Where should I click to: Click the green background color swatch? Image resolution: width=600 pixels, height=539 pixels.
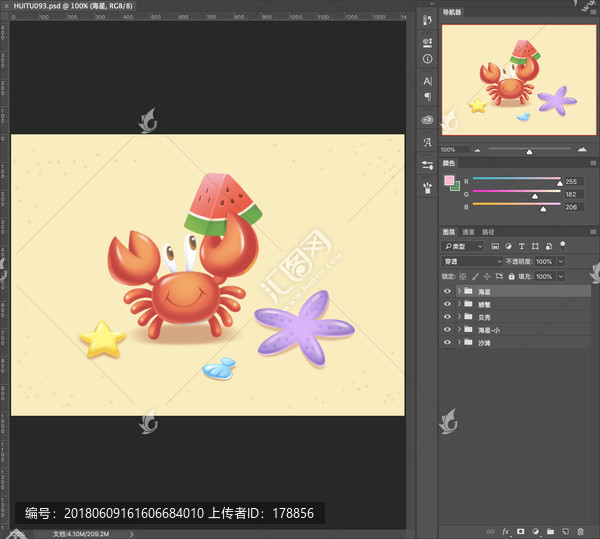pyautogui.click(x=457, y=187)
